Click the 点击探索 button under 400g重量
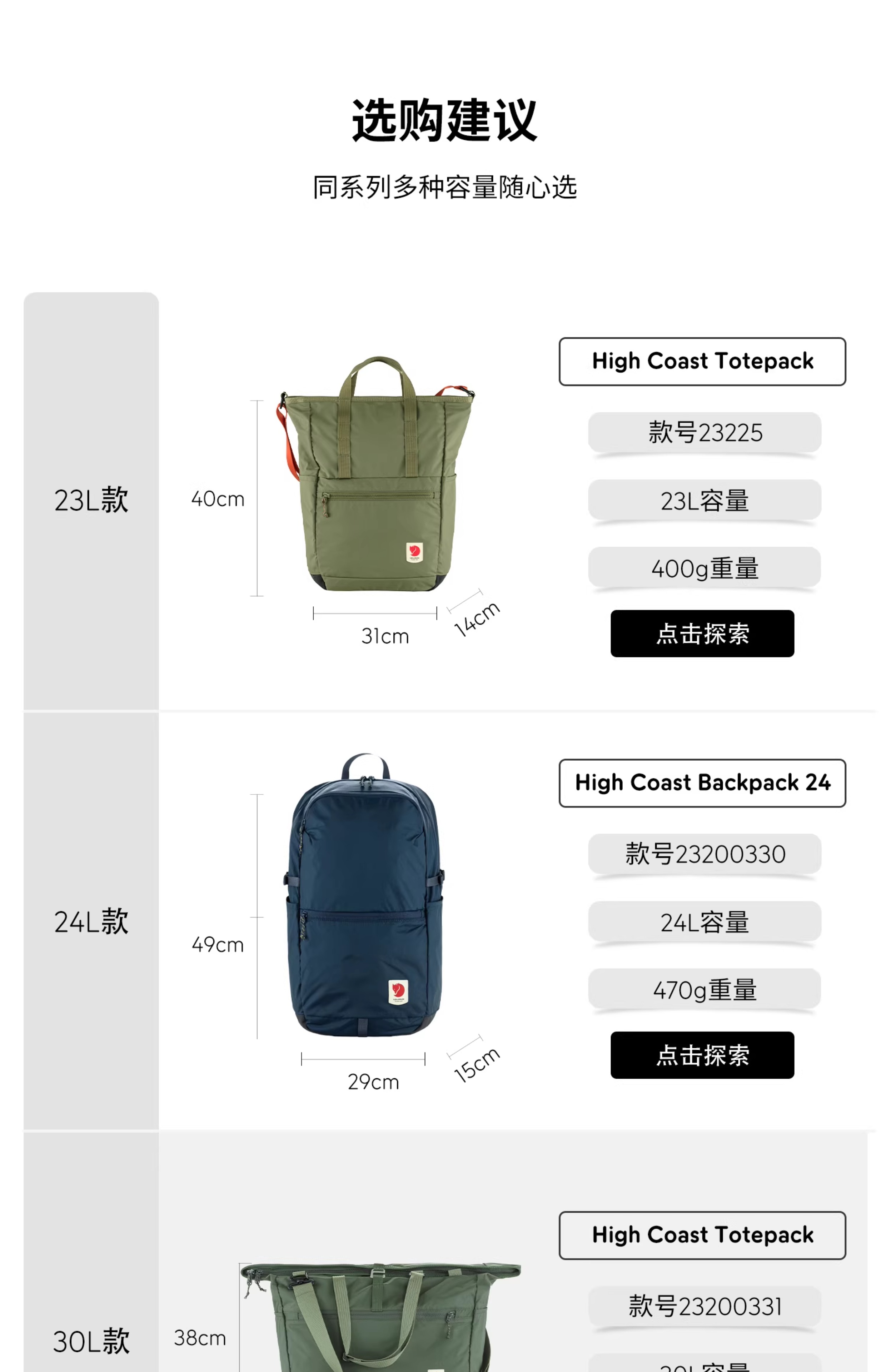 pyautogui.click(x=702, y=633)
